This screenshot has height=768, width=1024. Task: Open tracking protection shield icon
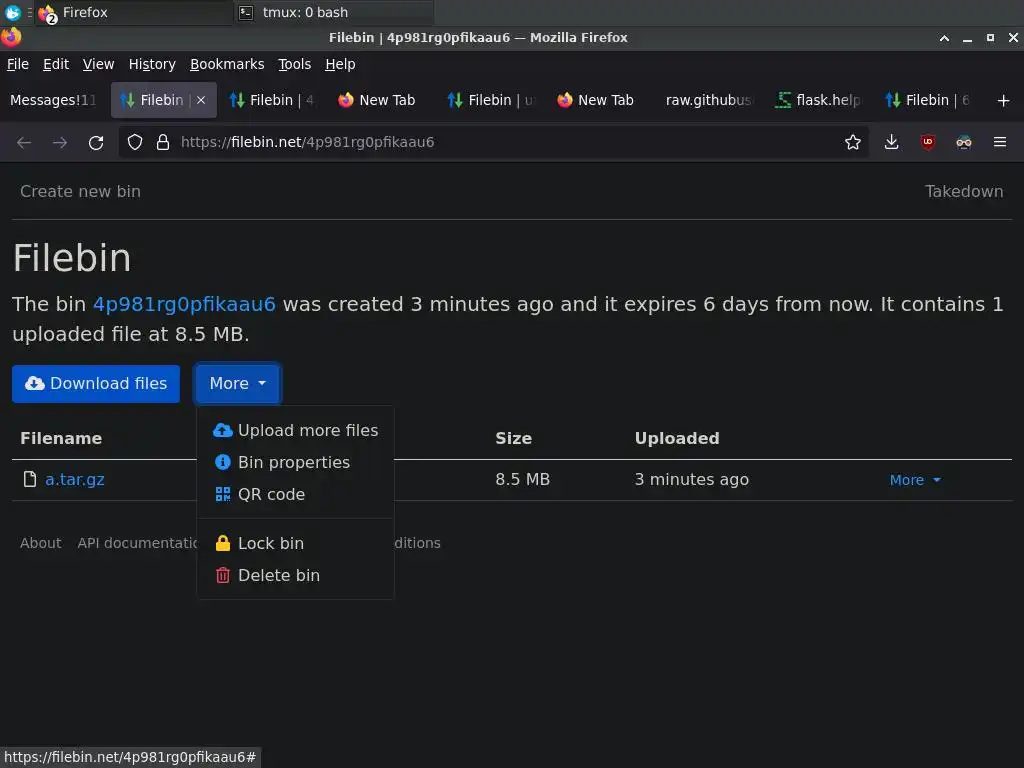click(135, 142)
